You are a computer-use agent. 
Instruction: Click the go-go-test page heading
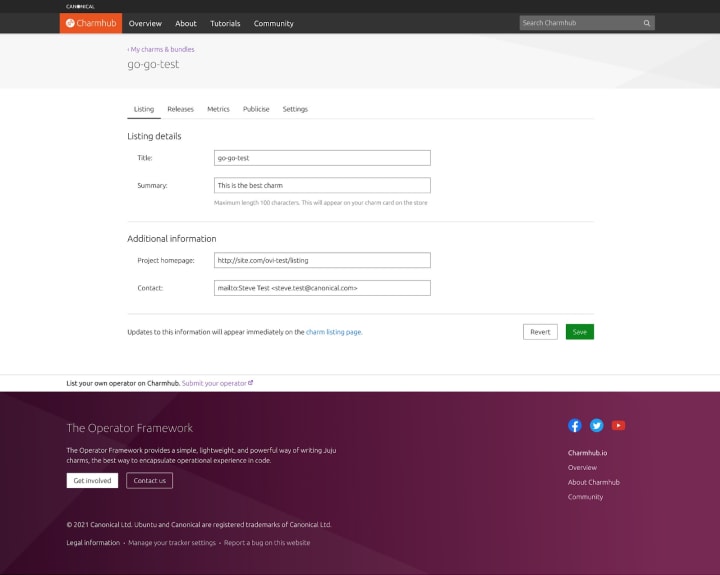pos(153,64)
